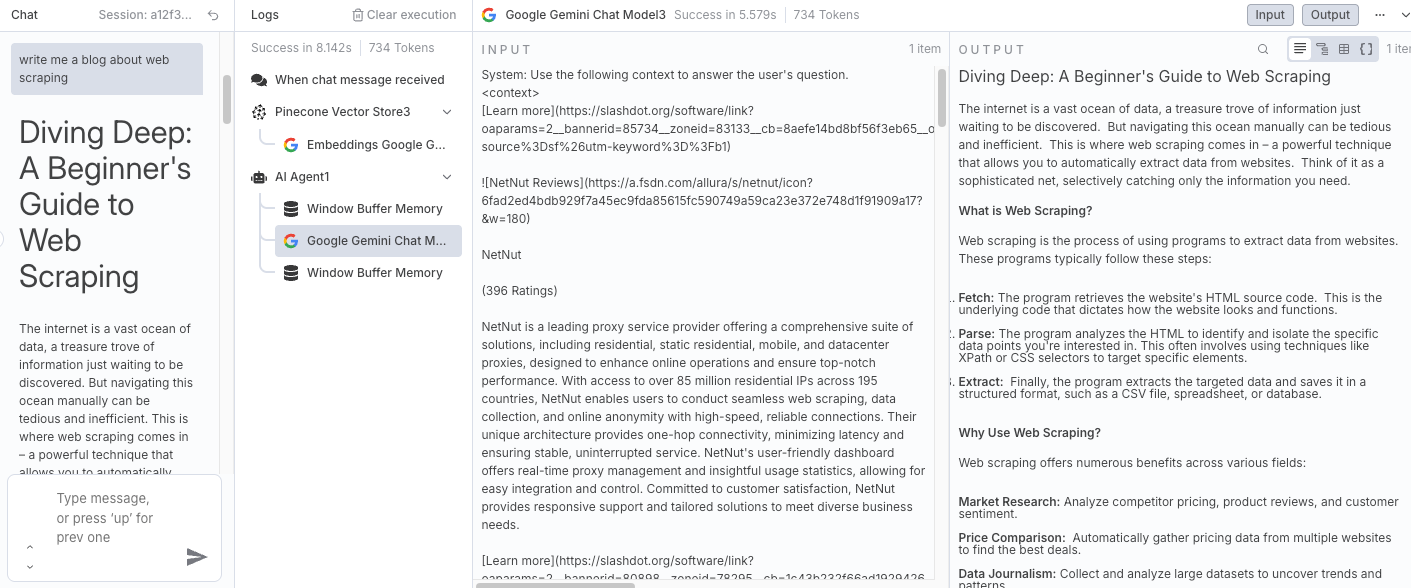The image size is (1411, 588).
Task: Select Window Buffer Memory row directly under AI Agent1
Action: tap(367, 209)
